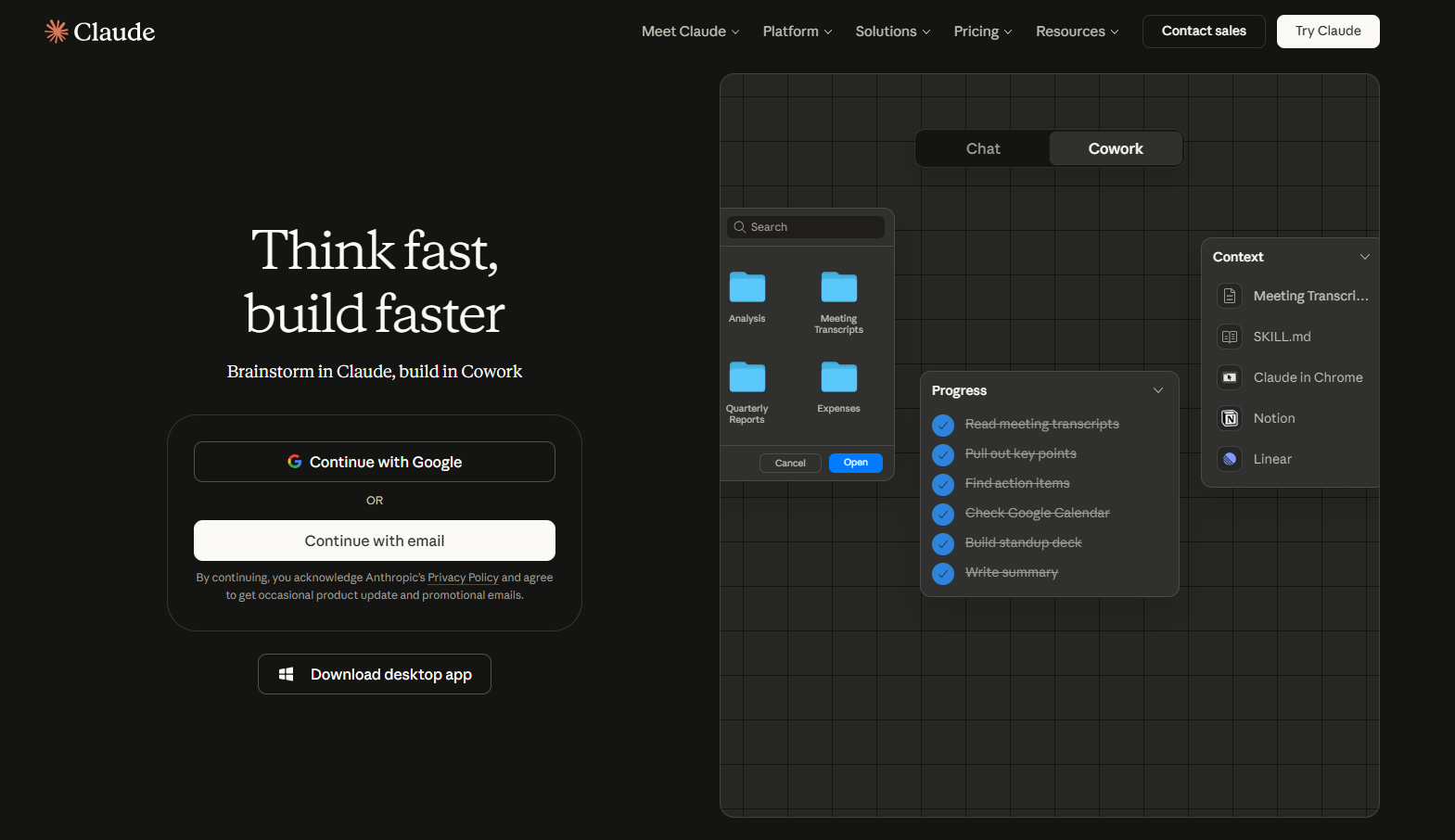Click the Claude starburst logo icon
Viewport: 1455px width, 840px height.
[57, 32]
